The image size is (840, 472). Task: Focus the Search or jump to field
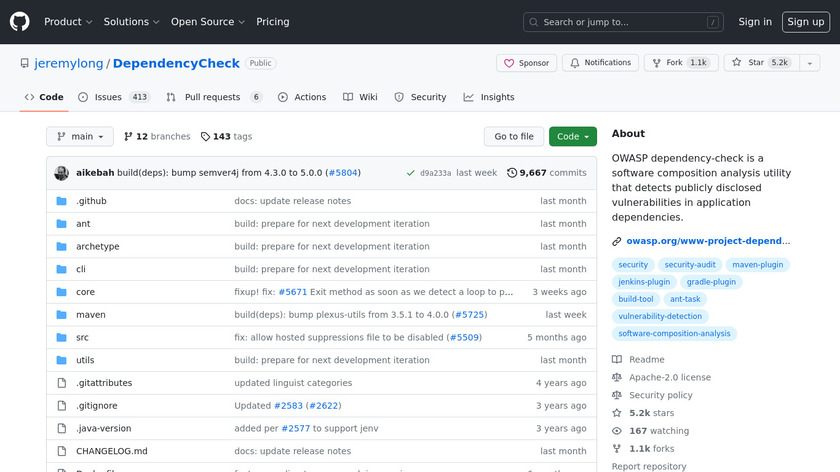[623, 22]
